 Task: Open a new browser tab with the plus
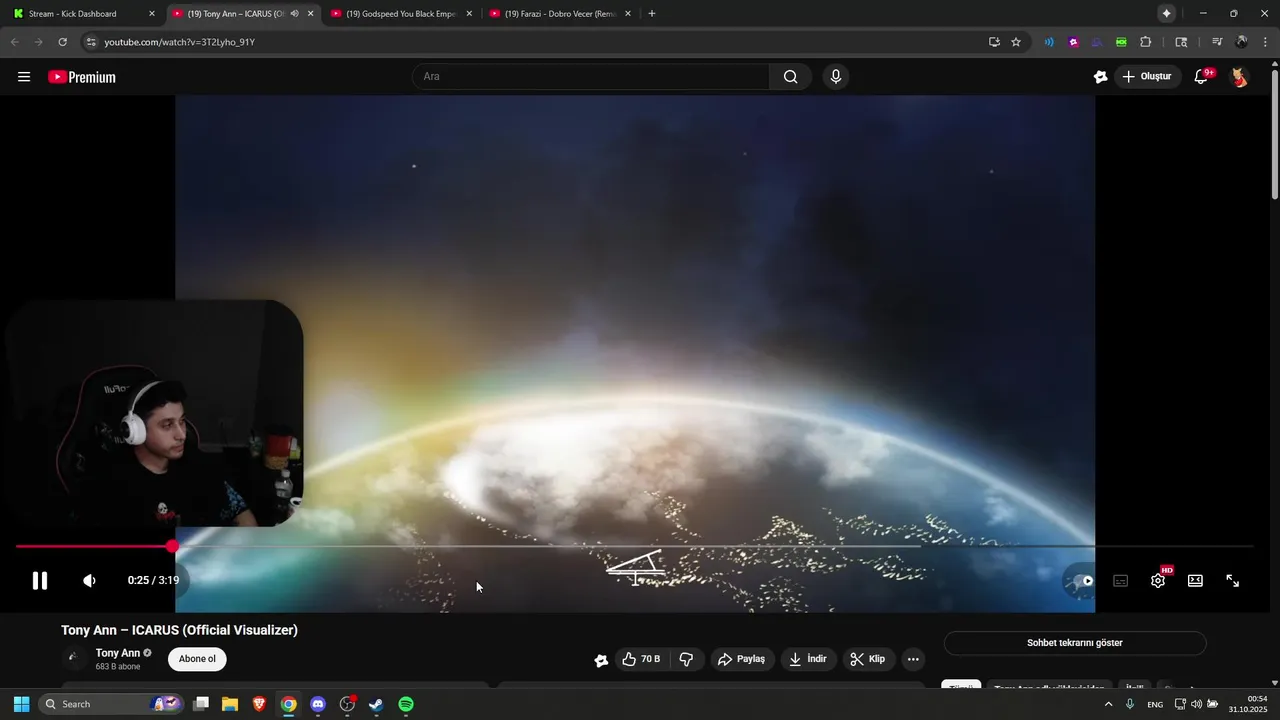click(652, 14)
